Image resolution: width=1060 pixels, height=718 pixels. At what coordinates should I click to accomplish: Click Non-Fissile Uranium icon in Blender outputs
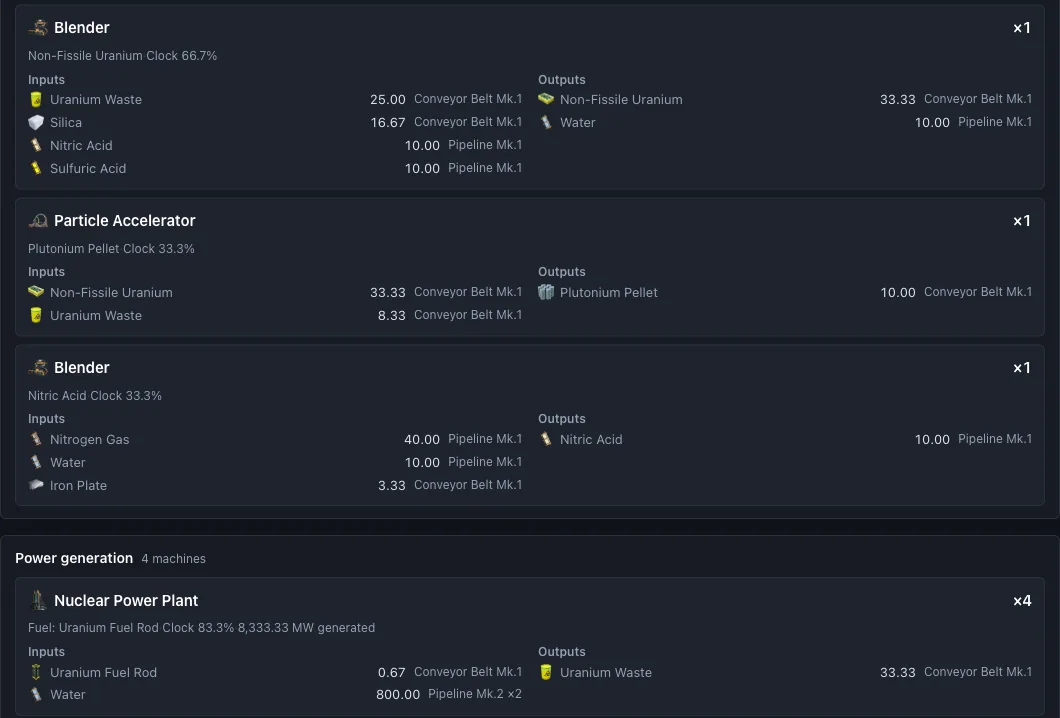(x=546, y=99)
